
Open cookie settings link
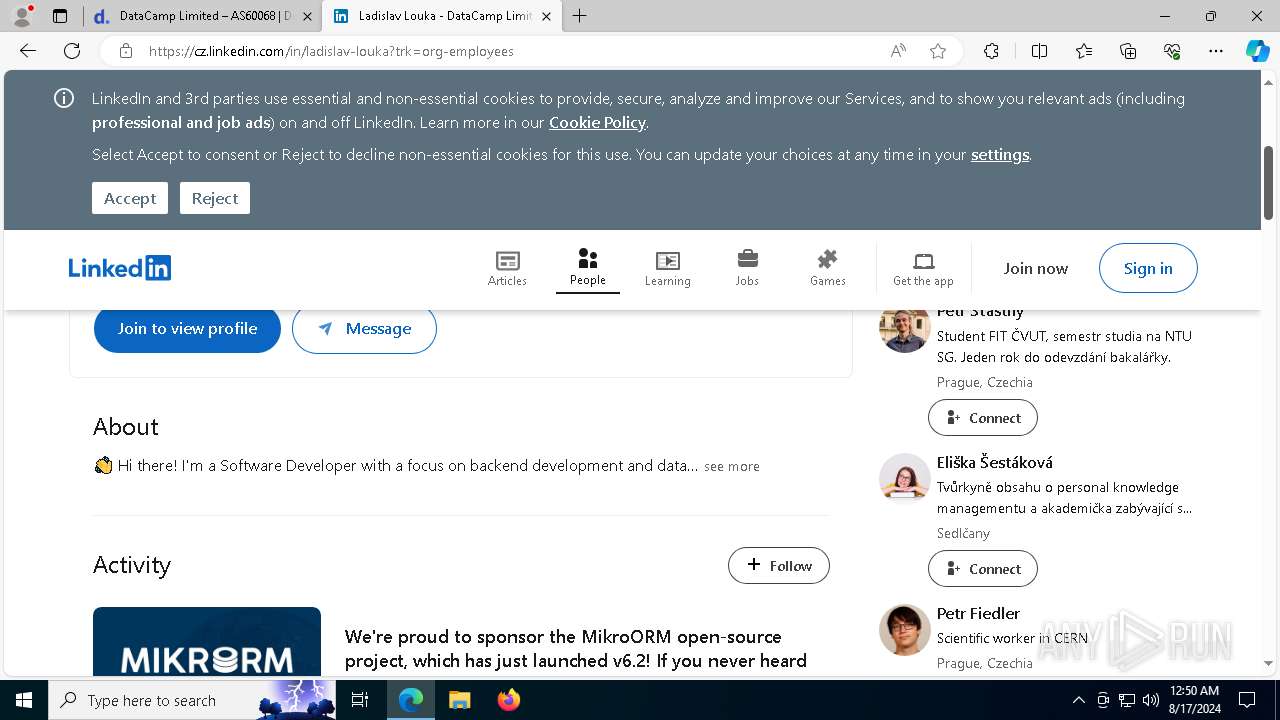tap(1000, 154)
